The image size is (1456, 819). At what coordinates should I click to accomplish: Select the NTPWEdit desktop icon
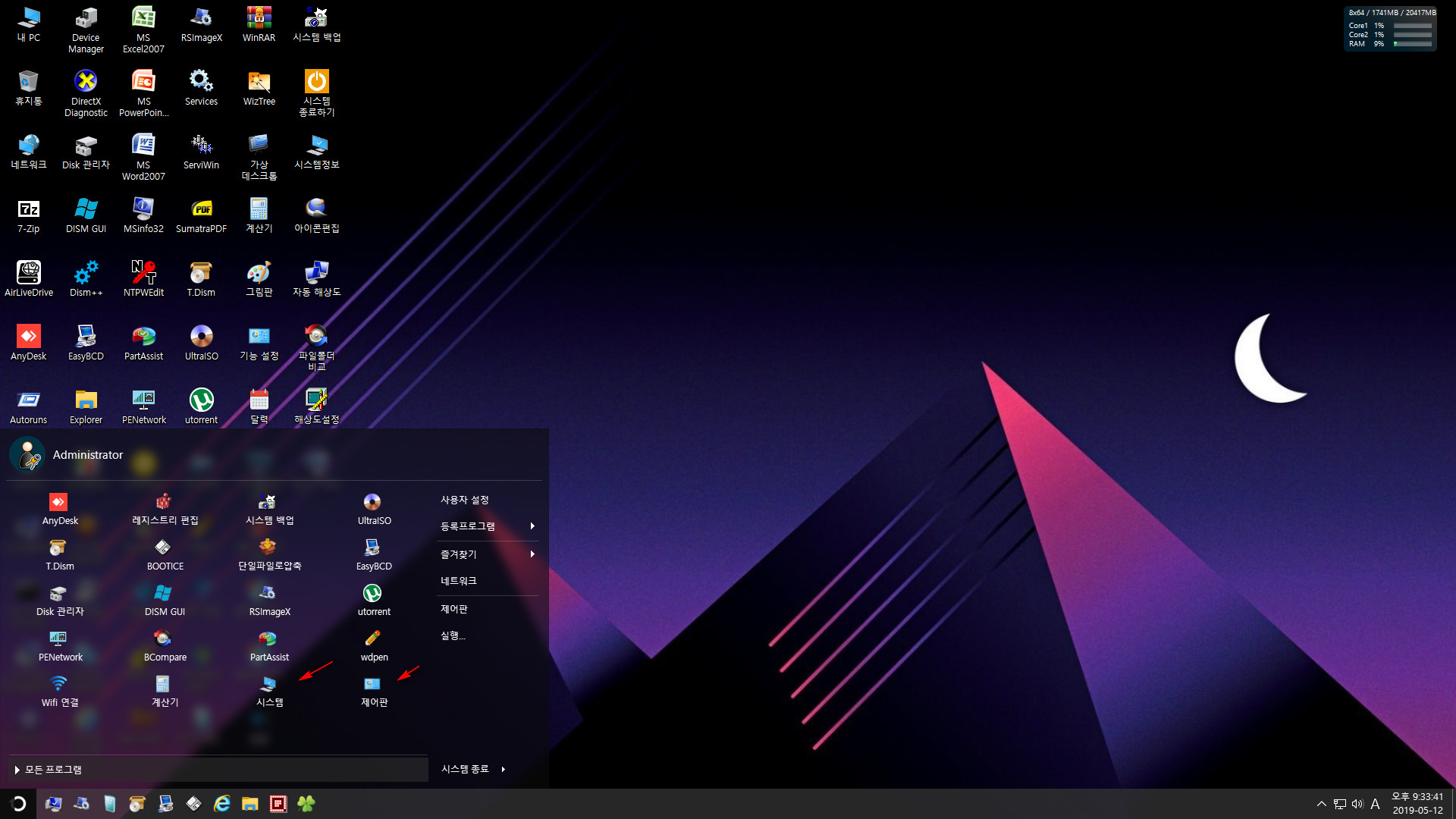(x=143, y=279)
